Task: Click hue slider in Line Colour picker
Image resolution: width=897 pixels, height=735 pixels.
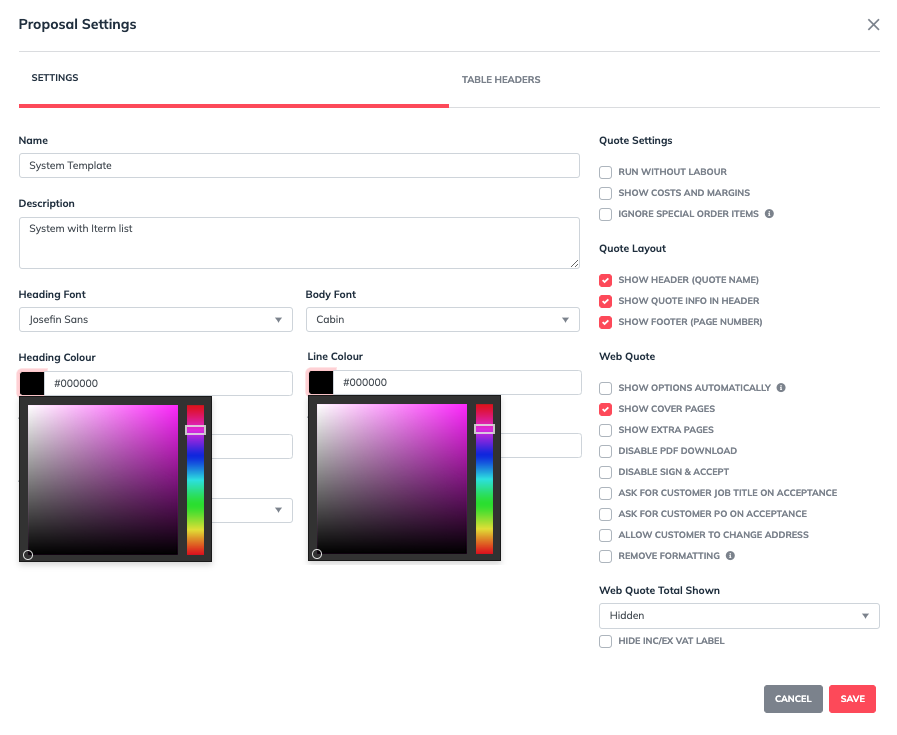Action: click(484, 478)
